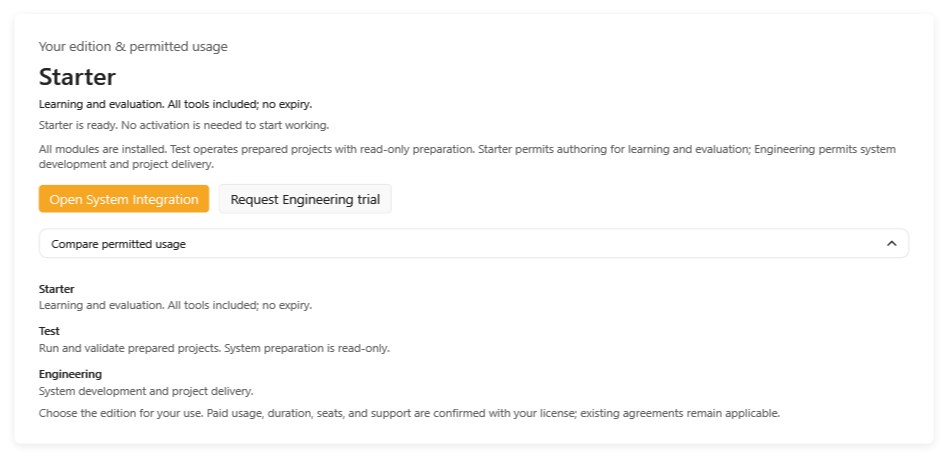Screen dimensions: 948x461
Task: Click the bold tagline below the Starter title
Action: click(175, 104)
